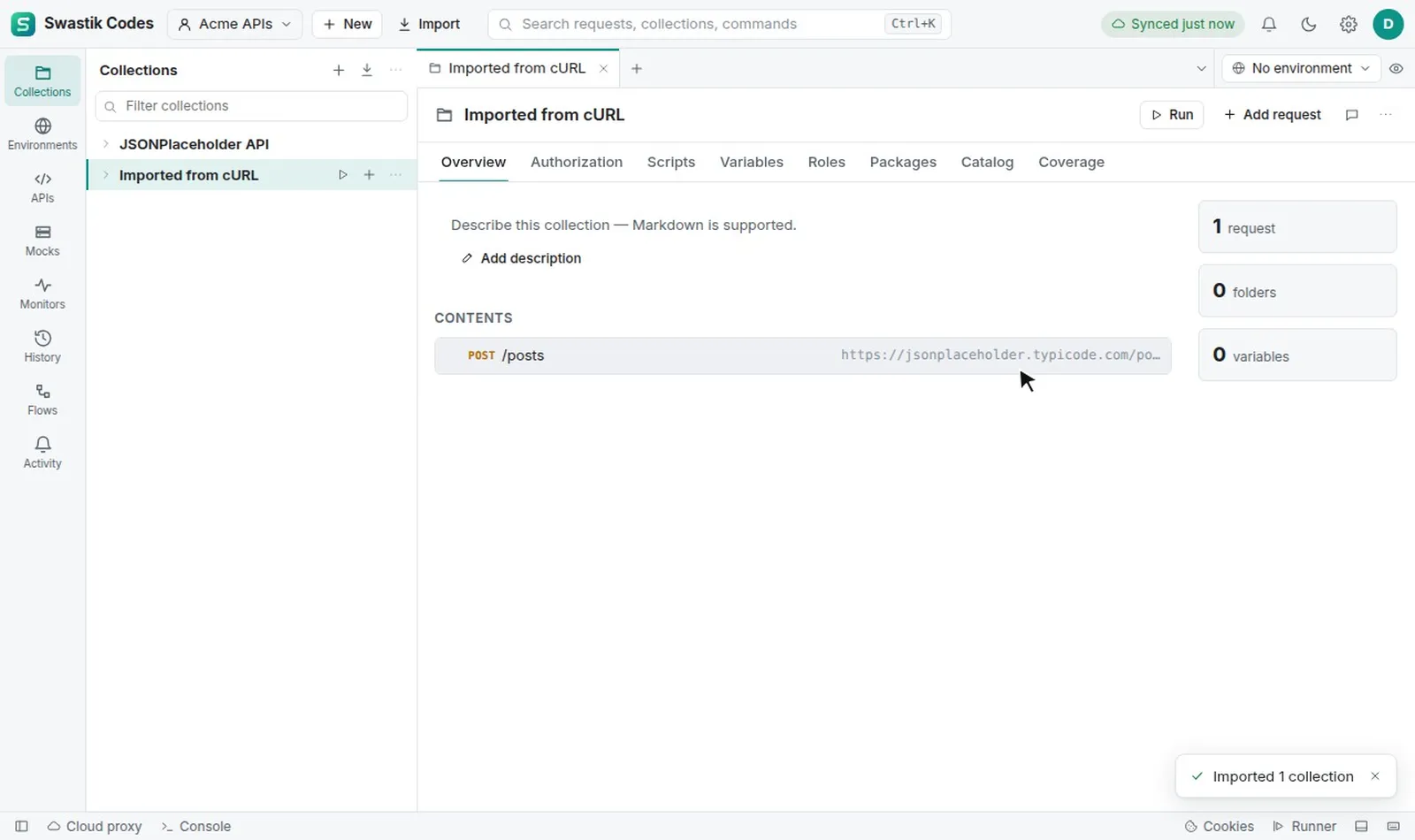Expand the JSONPlaceholder API collection

106,143
